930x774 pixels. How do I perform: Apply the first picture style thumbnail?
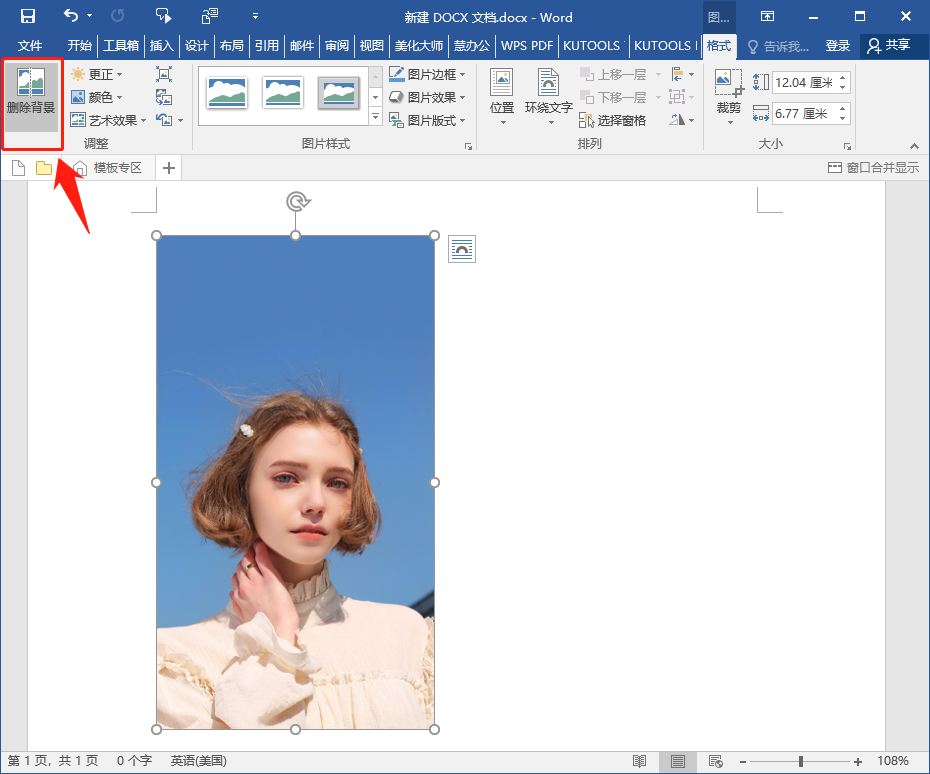tap(227, 93)
